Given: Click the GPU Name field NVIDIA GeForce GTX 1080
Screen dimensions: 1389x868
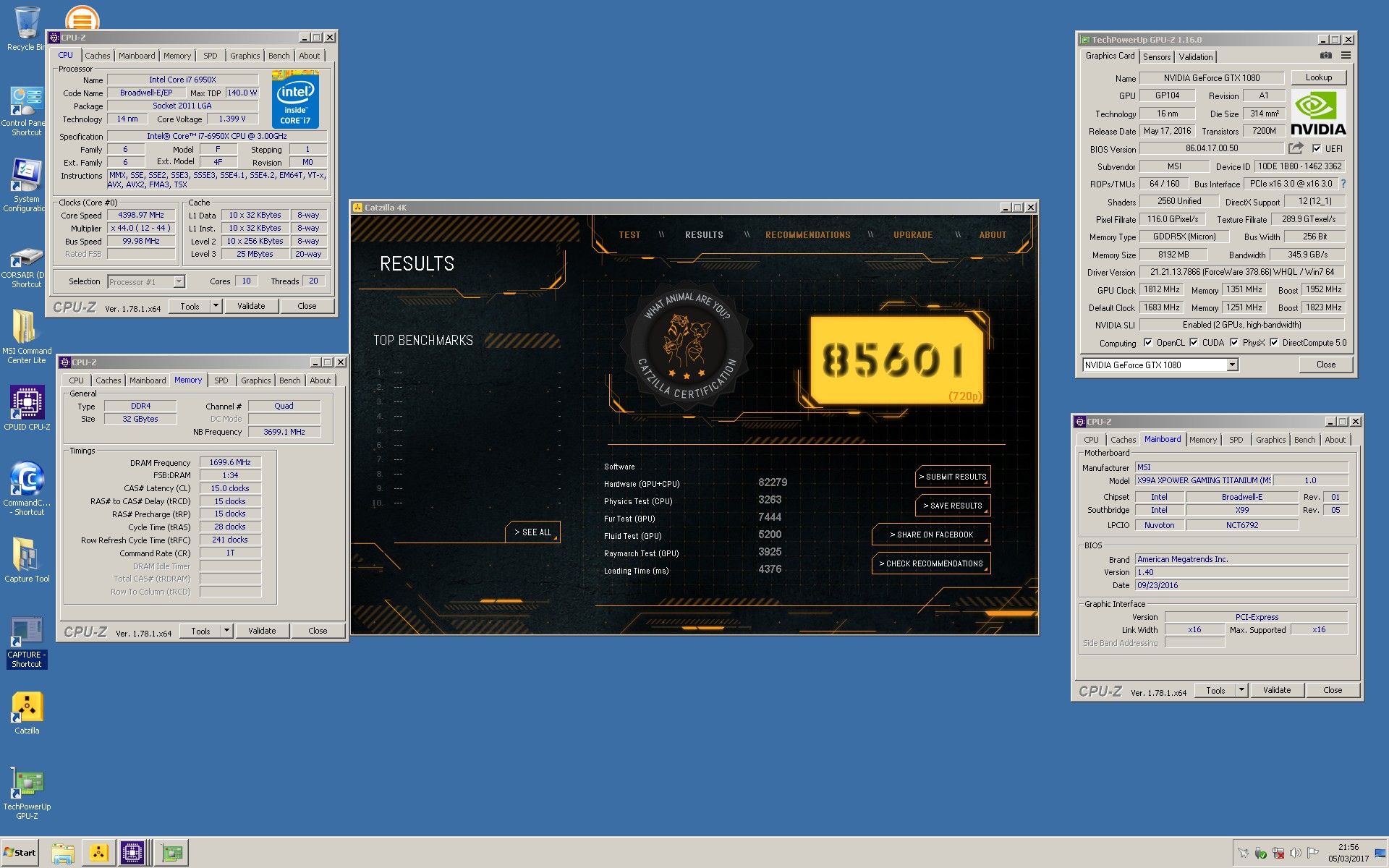Looking at the screenshot, I should click(1212, 78).
